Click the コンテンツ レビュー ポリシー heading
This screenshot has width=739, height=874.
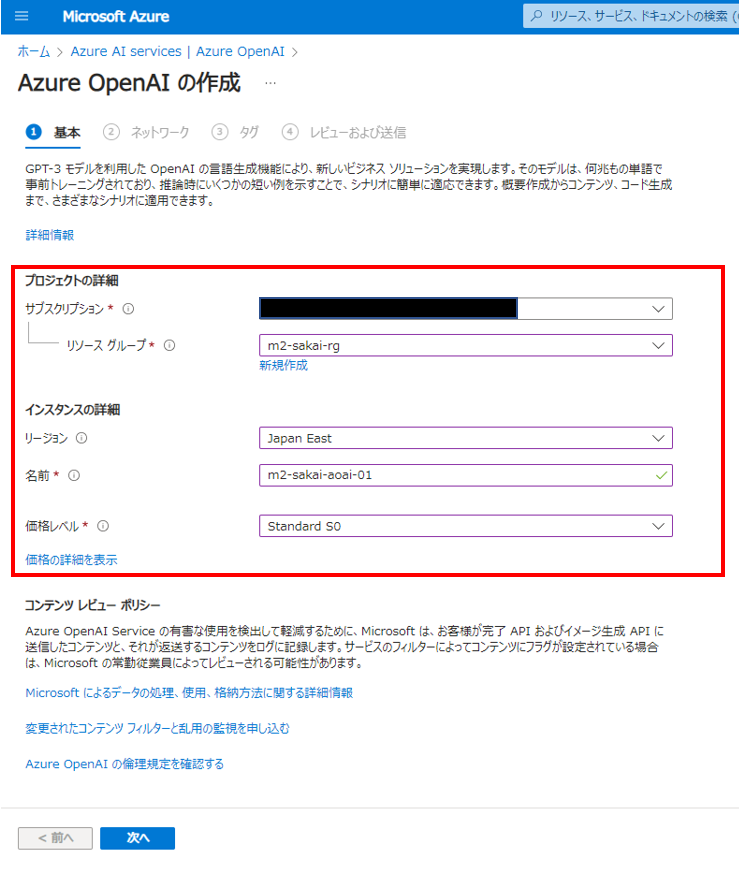click(93, 605)
